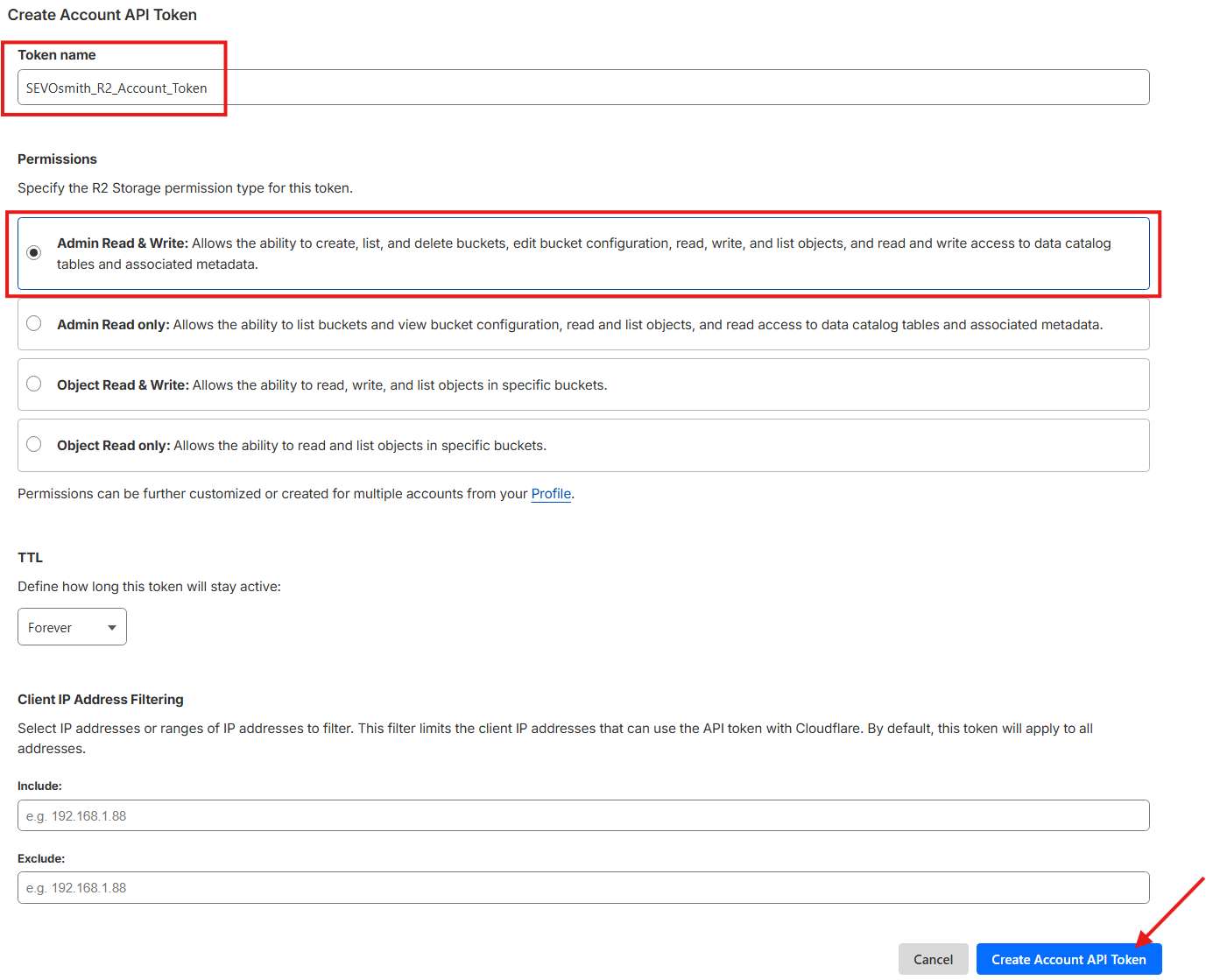Click the Admin Read & Write permission card
Screen dimensions: 1206x980
(583, 253)
